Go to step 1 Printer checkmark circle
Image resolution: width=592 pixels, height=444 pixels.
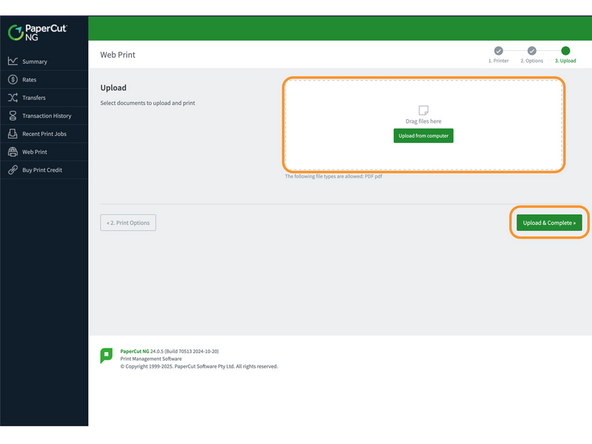pos(498,51)
